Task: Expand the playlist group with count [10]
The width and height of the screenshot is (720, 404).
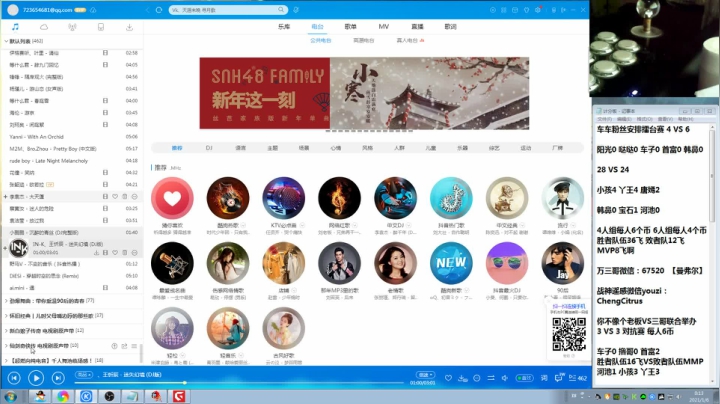Action: [6, 345]
